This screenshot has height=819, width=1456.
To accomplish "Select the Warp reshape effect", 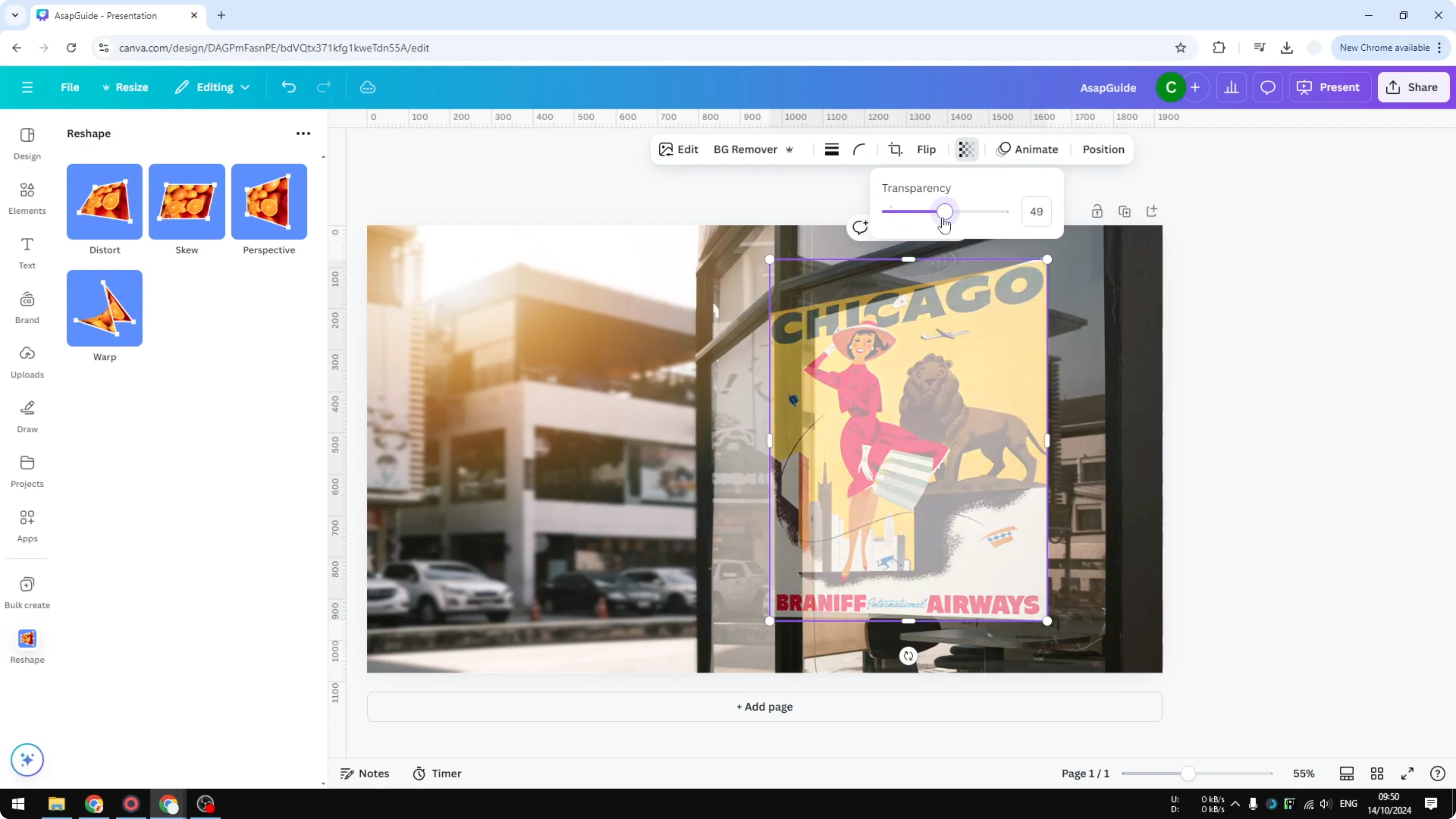I will [104, 308].
